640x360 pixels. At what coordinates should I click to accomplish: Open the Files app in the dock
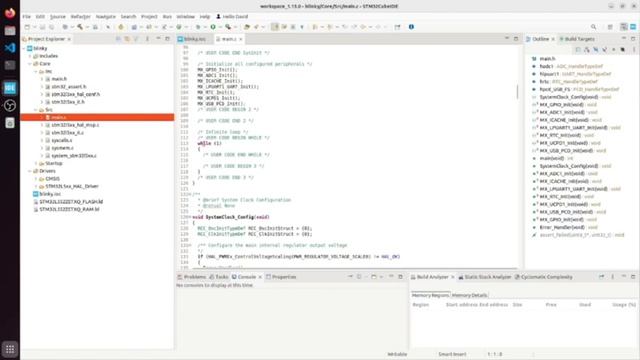click(10, 31)
